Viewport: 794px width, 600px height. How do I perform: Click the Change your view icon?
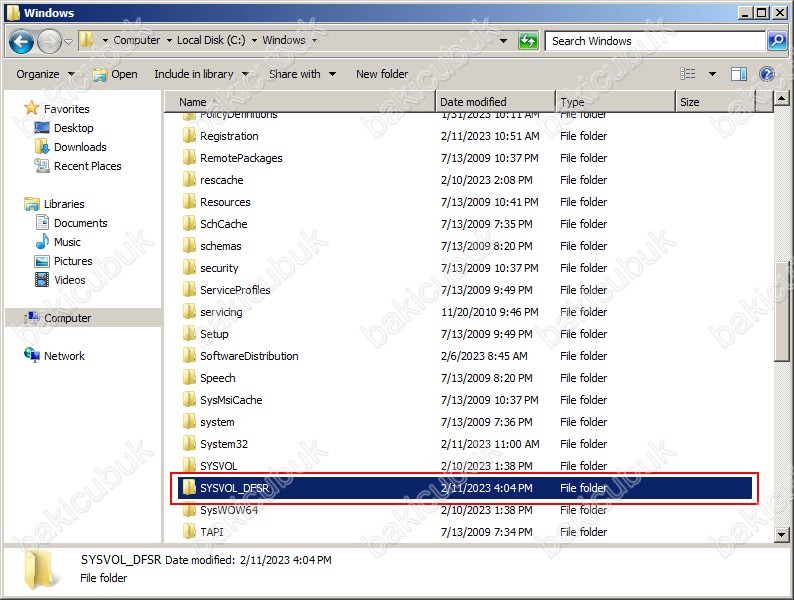(687, 74)
